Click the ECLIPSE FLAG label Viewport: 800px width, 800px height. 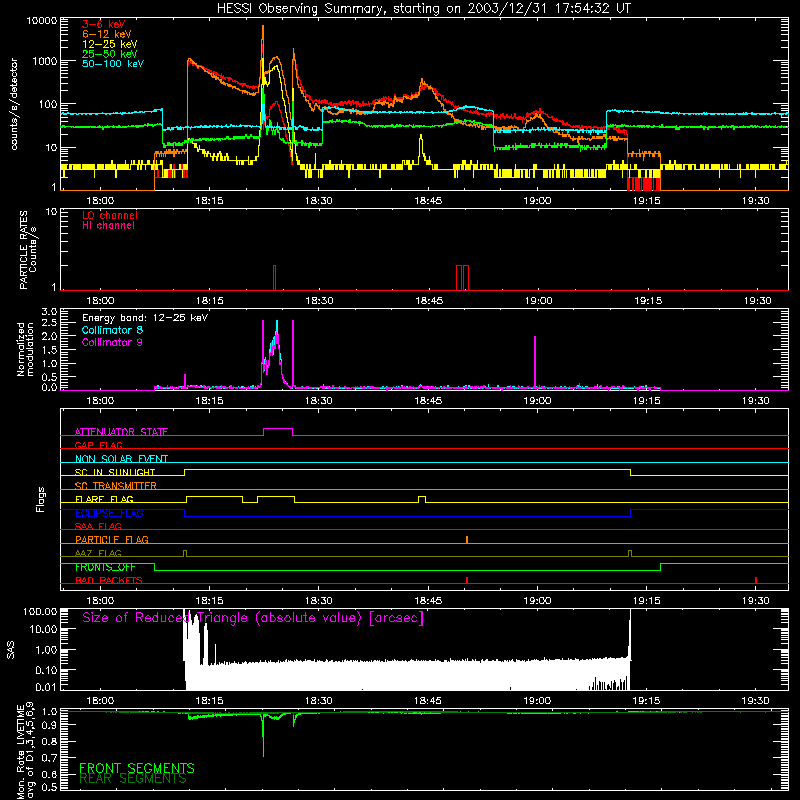(x=109, y=513)
